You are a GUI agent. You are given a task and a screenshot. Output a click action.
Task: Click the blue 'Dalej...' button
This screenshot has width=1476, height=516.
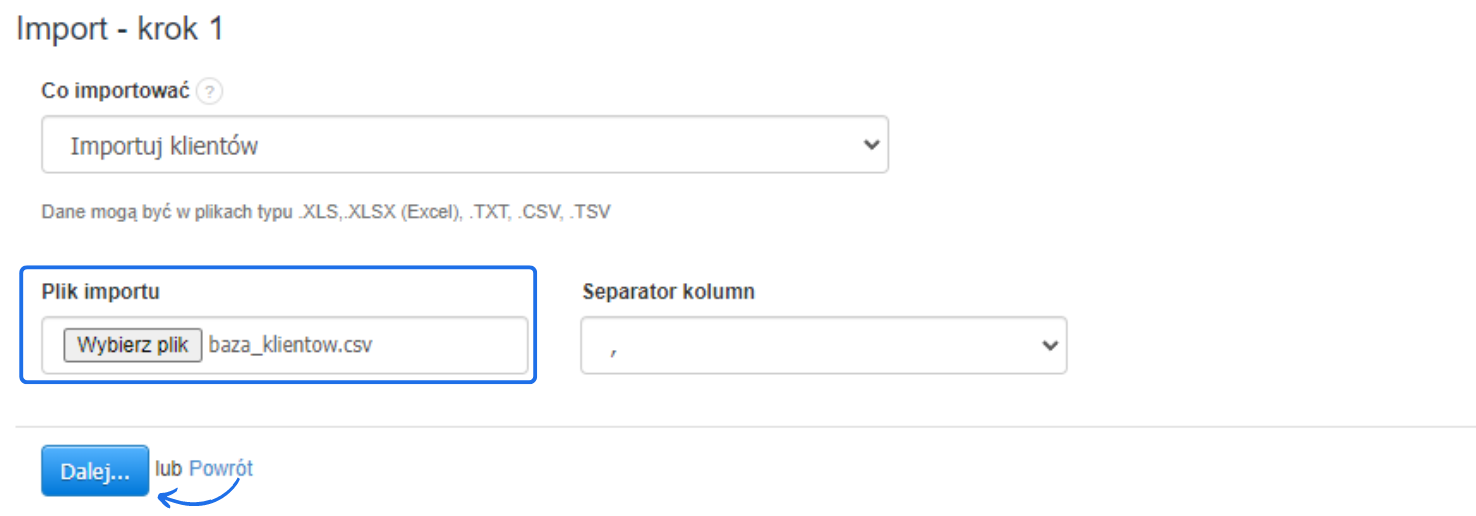(95, 472)
